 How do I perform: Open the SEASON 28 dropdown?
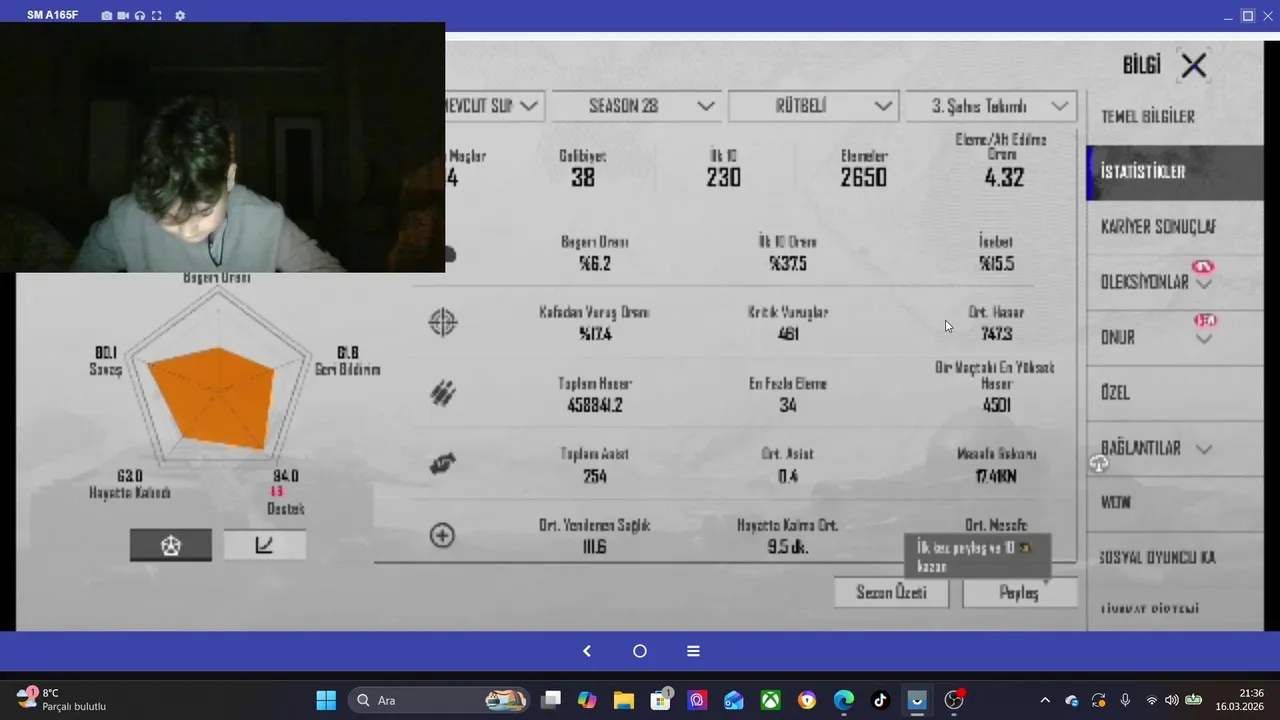pos(636,106)
